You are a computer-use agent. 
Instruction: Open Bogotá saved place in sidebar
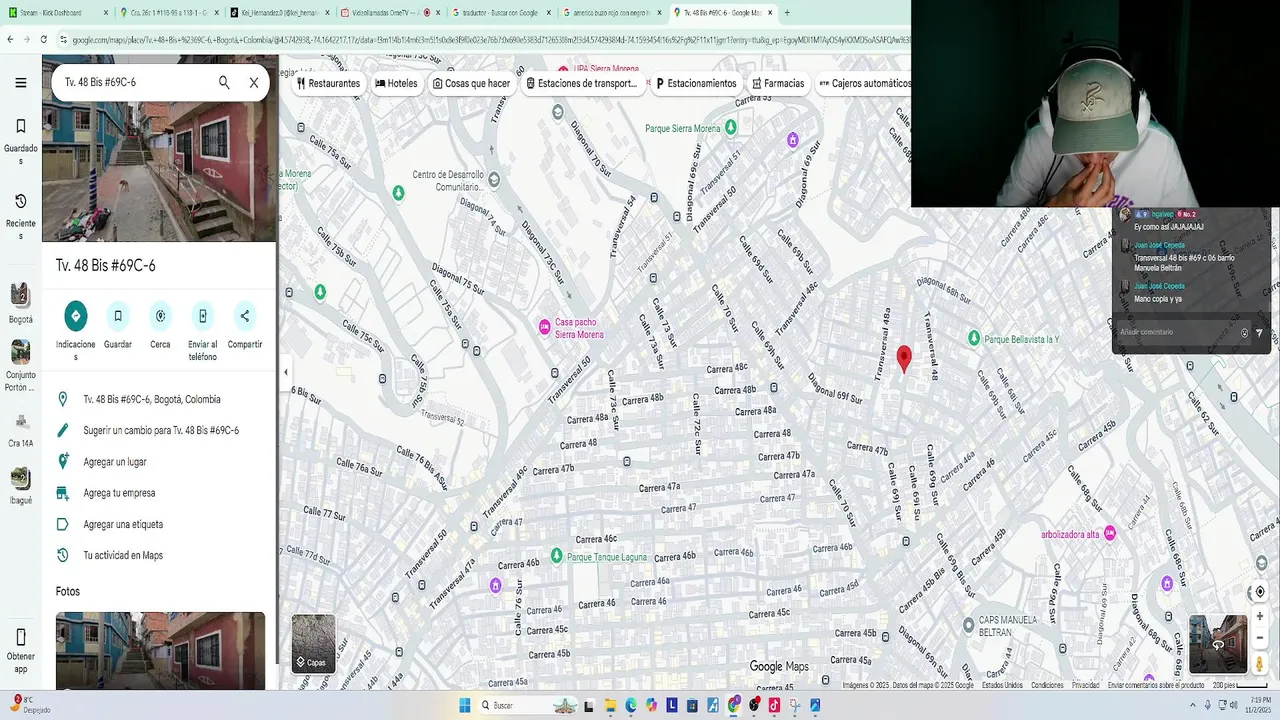[x=20, y=304]
